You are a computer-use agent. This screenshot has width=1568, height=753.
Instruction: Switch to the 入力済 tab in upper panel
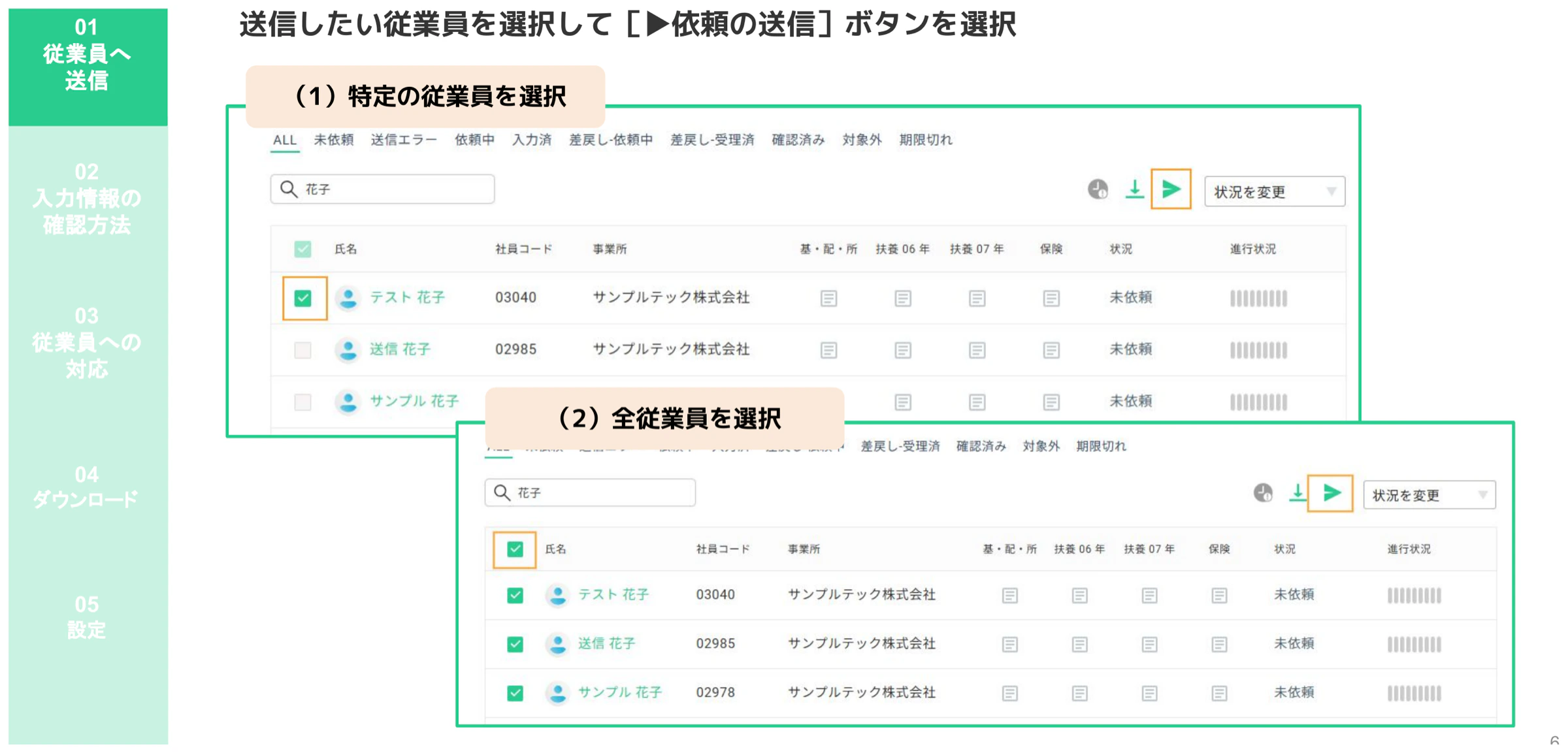[x=531, y=140]
